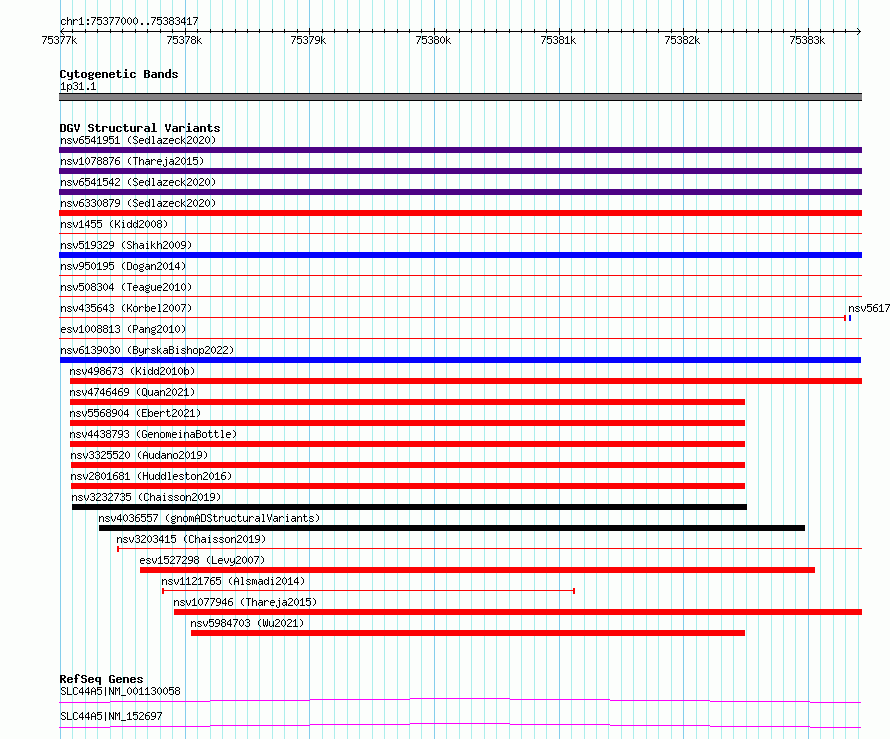Click the purple bar under nsv6541542
The width and height of the screenshot is (890, 739).
(460, 192)
